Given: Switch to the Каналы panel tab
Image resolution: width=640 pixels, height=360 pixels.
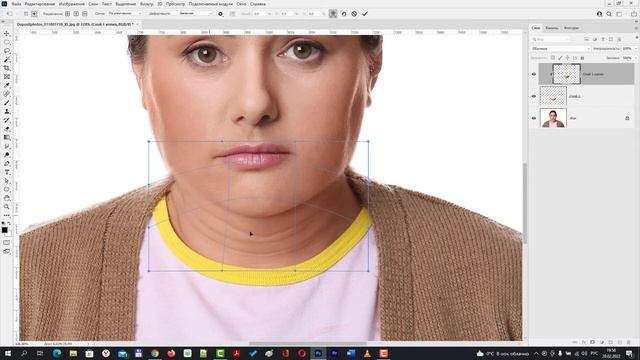Looking at the screenshot, I should click(x=551, y=28).
